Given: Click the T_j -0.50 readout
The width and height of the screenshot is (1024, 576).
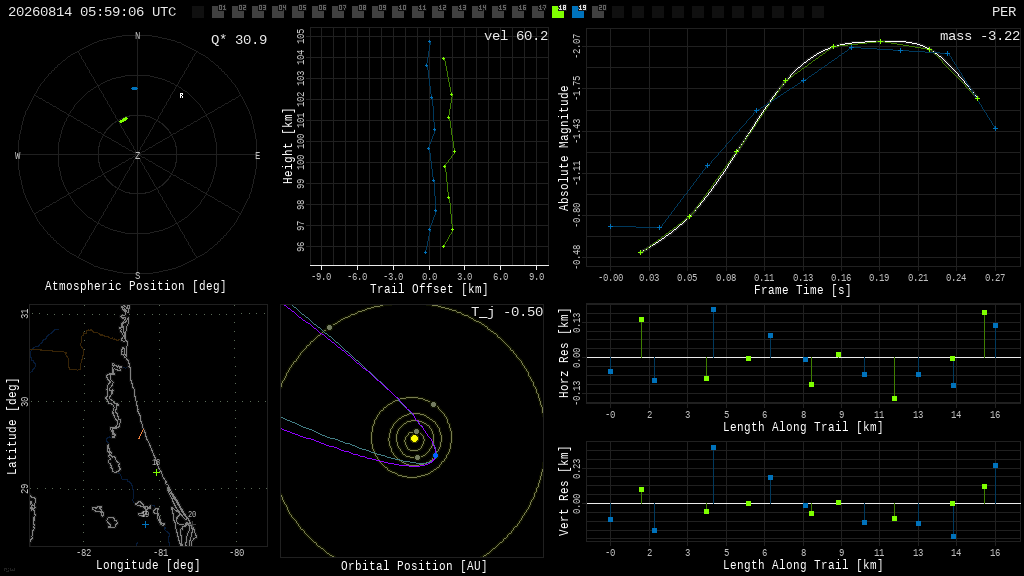Looking at the screenshot, I should (x=507, y=312).
